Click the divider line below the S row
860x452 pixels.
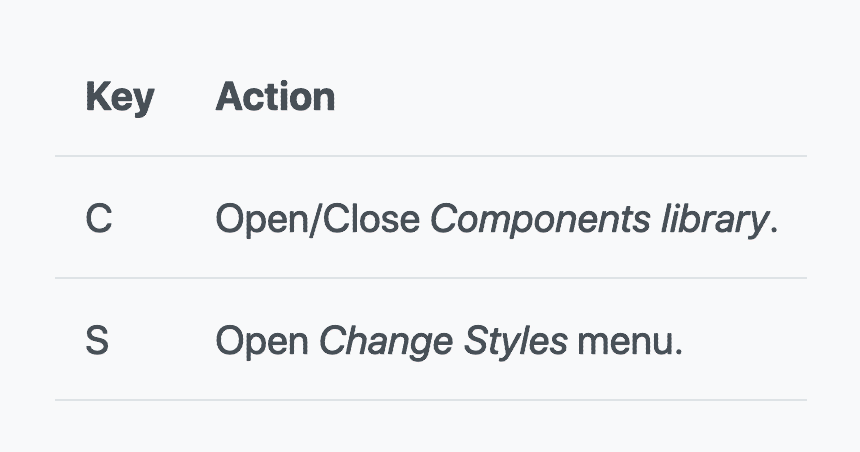(431, 400)
